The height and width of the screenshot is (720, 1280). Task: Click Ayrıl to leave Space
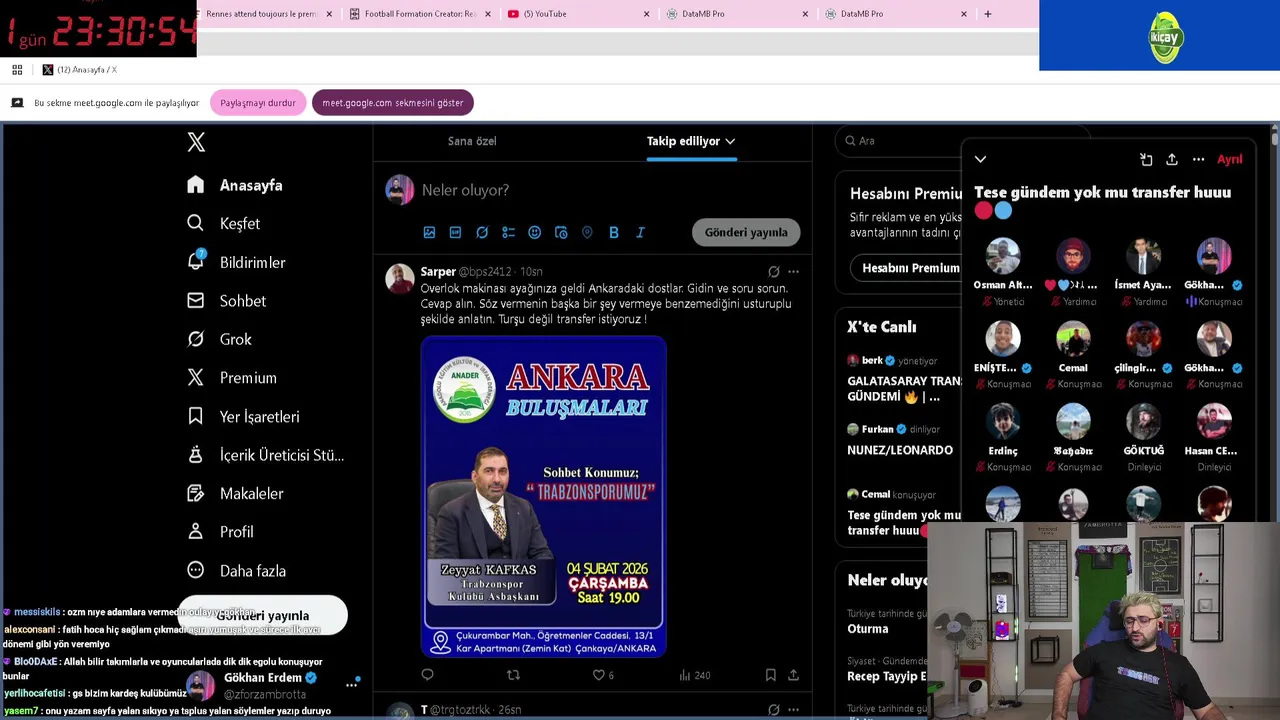[x=1229, y=159]
